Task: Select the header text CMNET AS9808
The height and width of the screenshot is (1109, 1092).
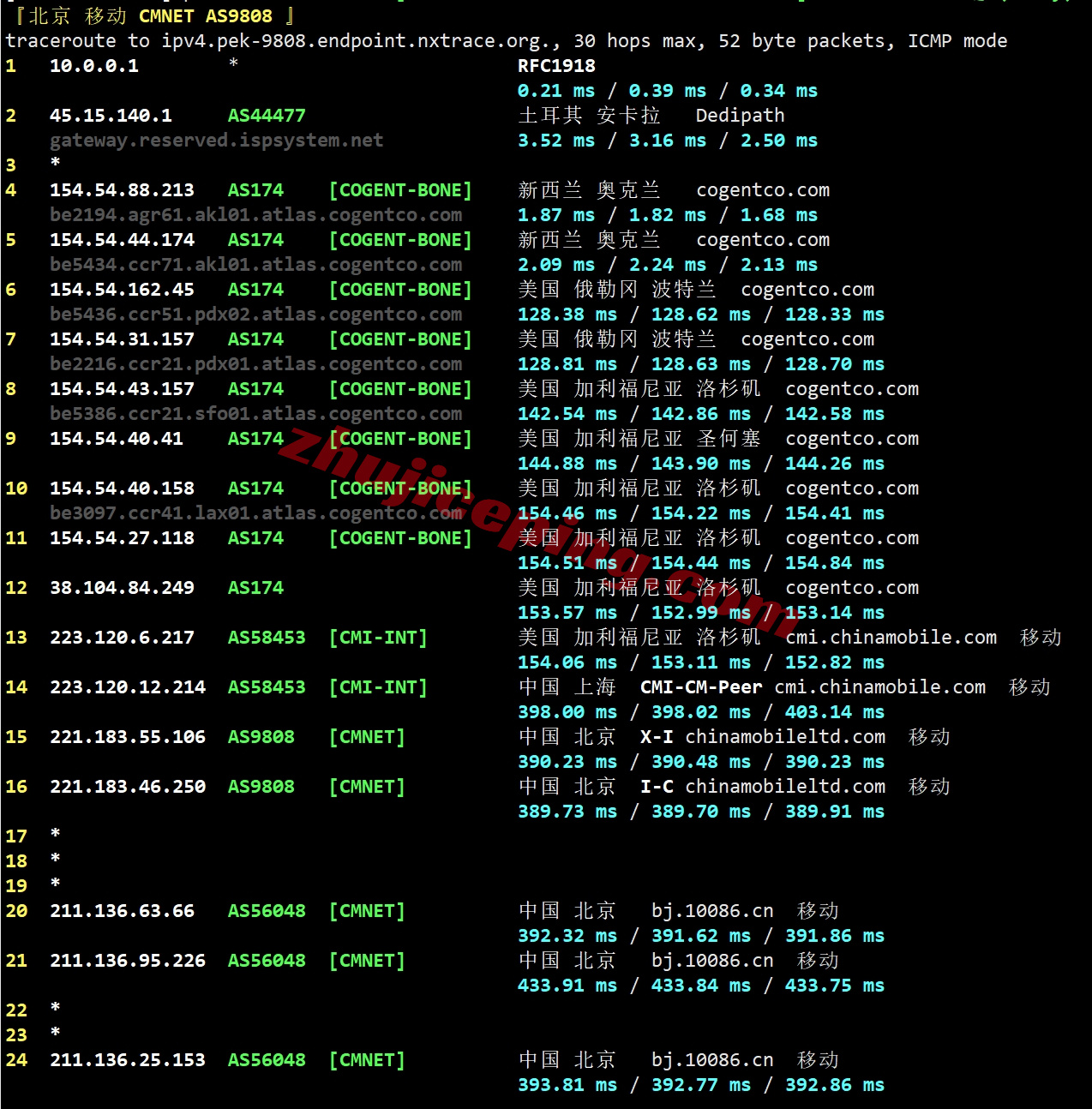Action: pyautogui.click(x=206, y=16)
